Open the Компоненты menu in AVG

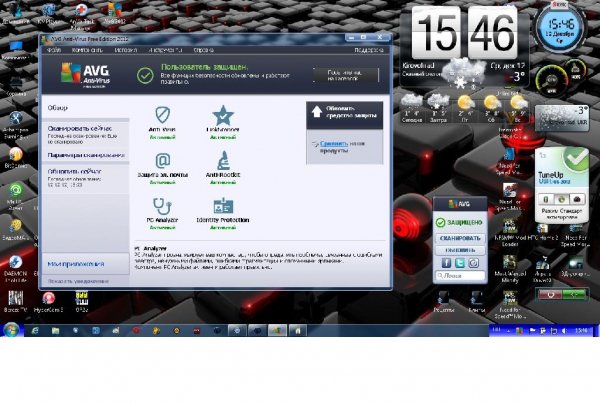87,50
